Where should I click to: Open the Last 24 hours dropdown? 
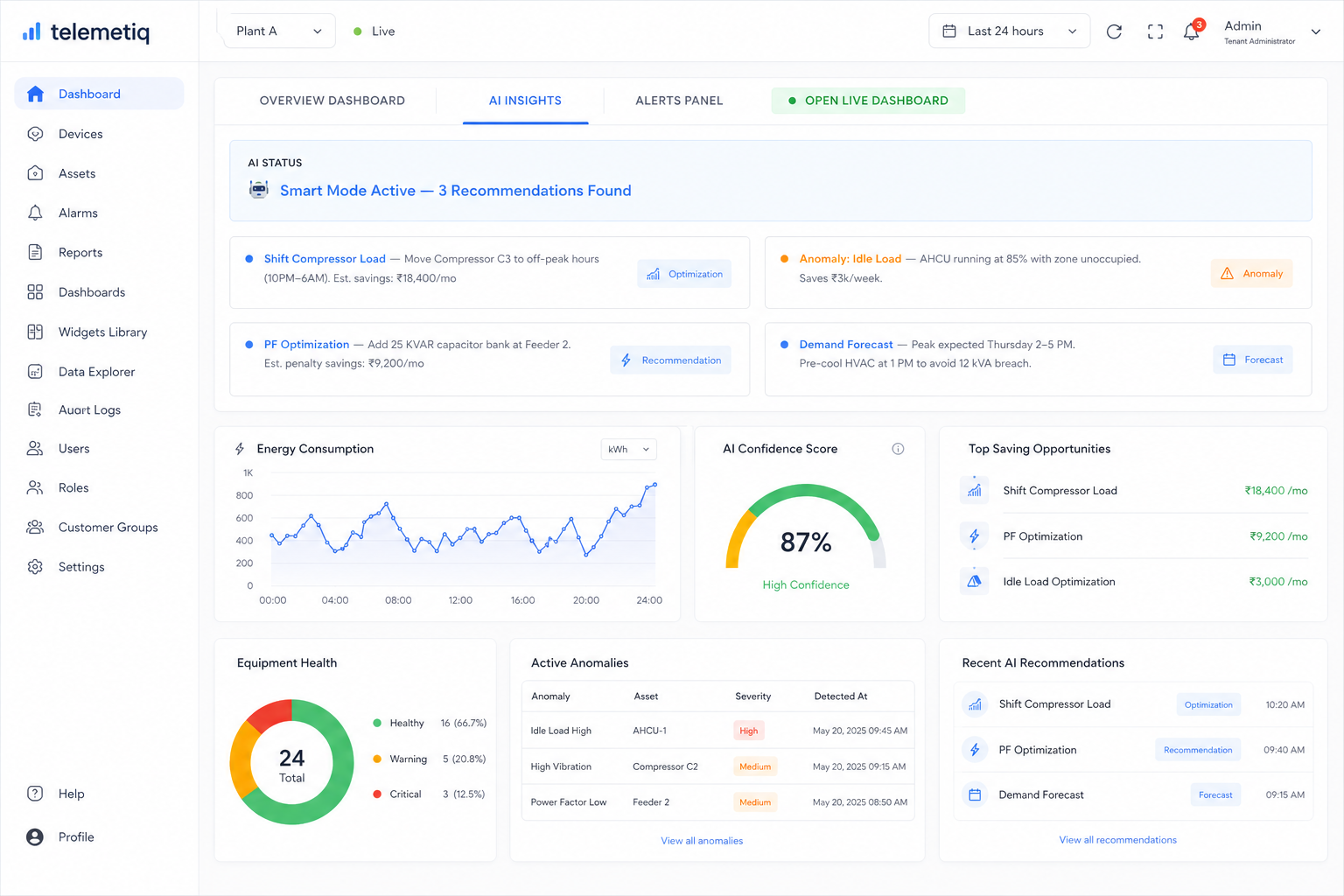[x=1009, y=31]
